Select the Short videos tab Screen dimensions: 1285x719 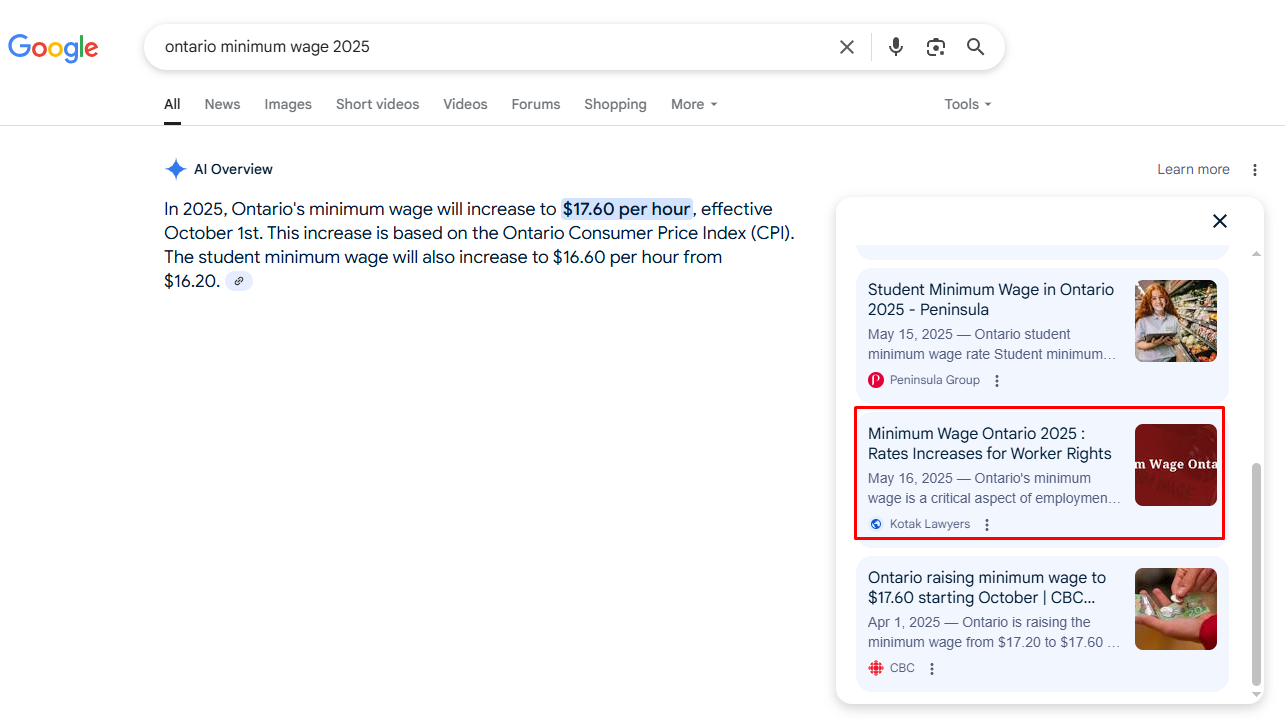coord(377,104)
